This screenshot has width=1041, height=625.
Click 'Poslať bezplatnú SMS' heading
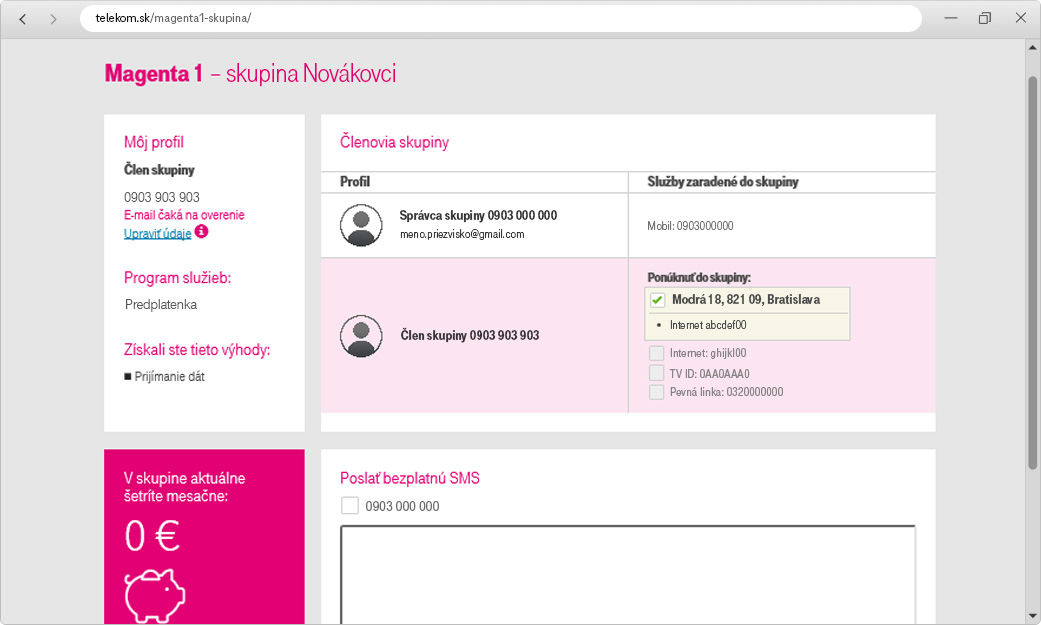[x=410, y=478]
